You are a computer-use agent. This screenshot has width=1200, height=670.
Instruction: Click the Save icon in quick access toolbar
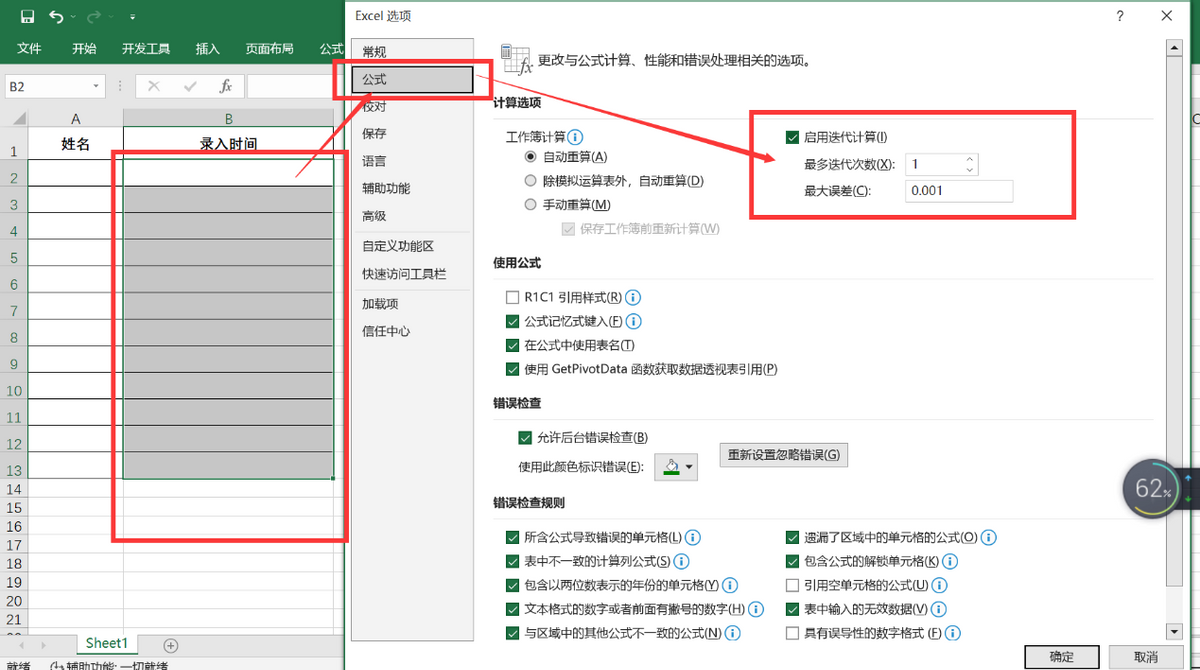tap(27, 17)
